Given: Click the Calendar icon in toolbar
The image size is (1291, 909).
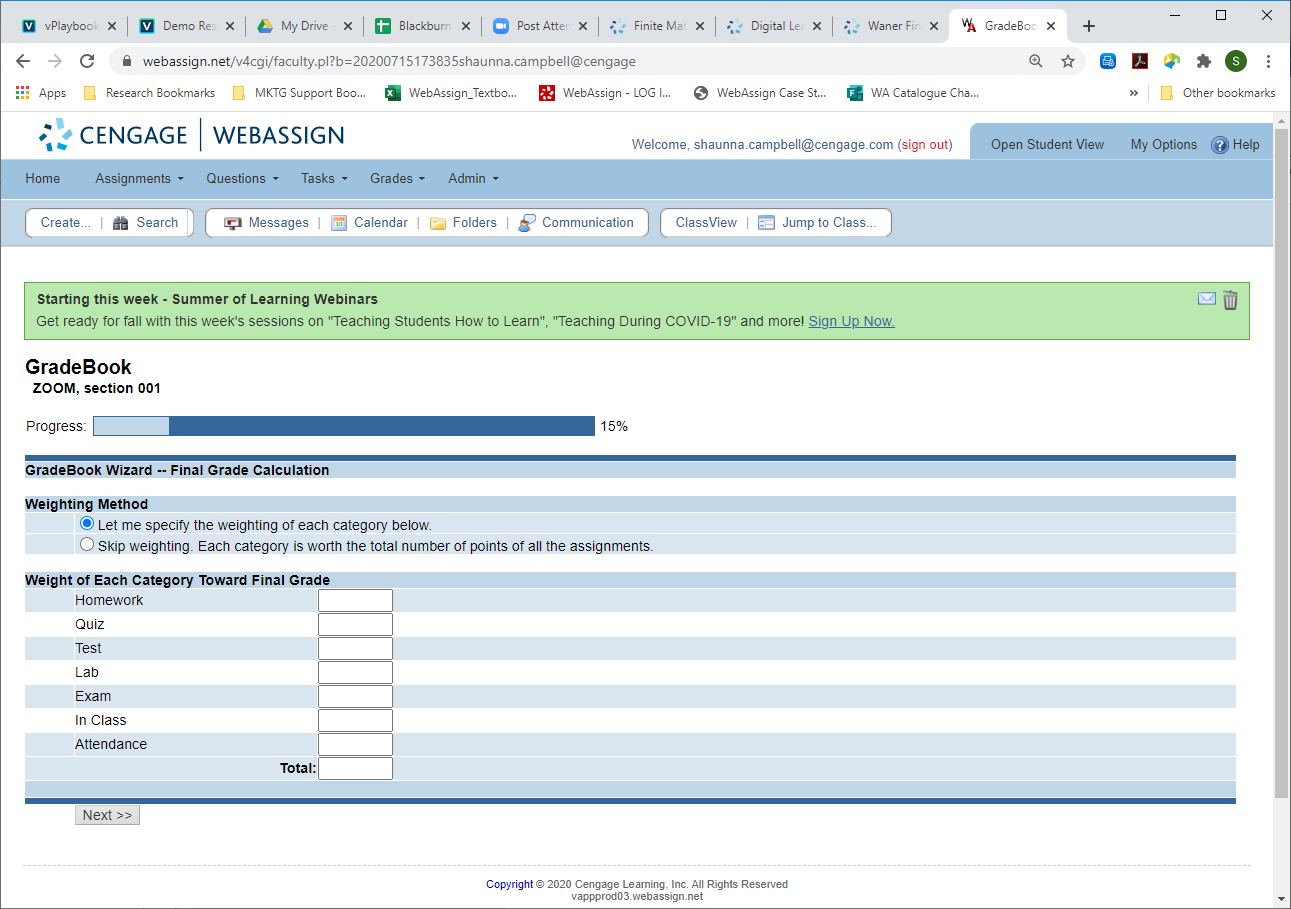Looking at the screenshot, I should coord(339,223).
